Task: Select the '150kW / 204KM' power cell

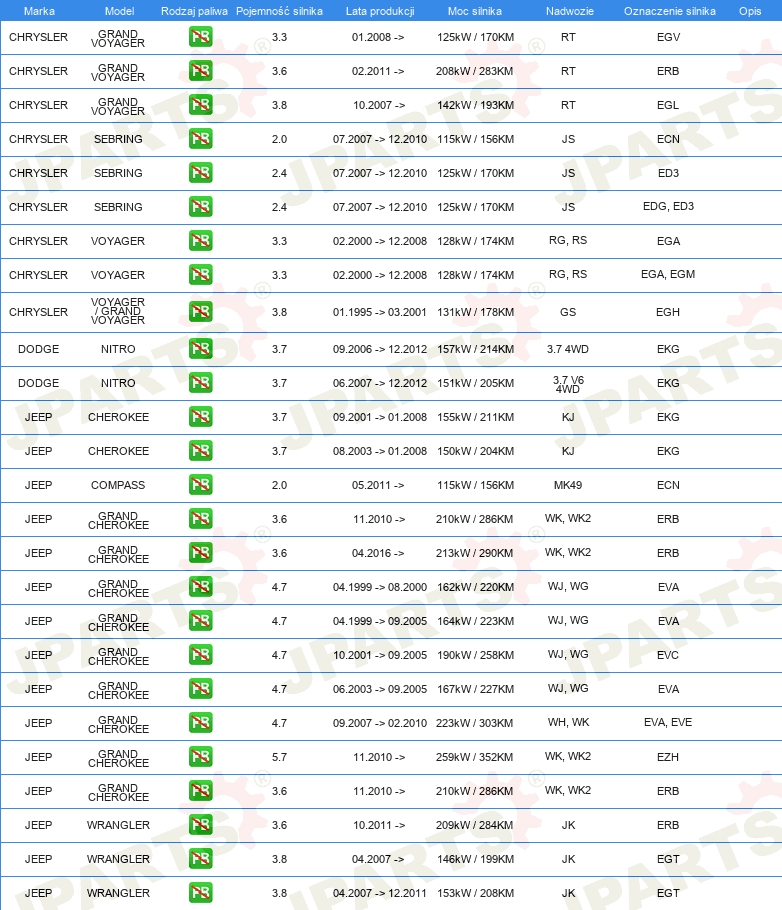Action: pos(475,451)
